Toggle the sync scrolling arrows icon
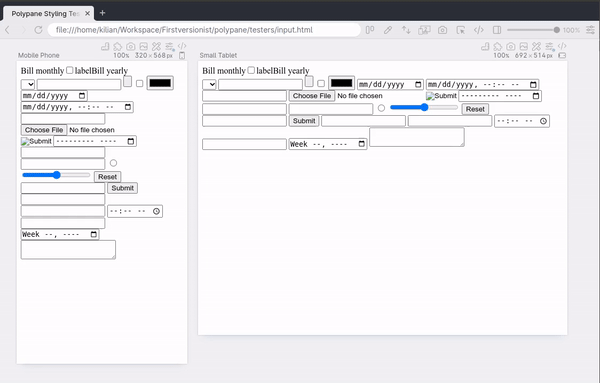Image resolution: width=600 pixels, height=383 pixels. pos(406,30)
